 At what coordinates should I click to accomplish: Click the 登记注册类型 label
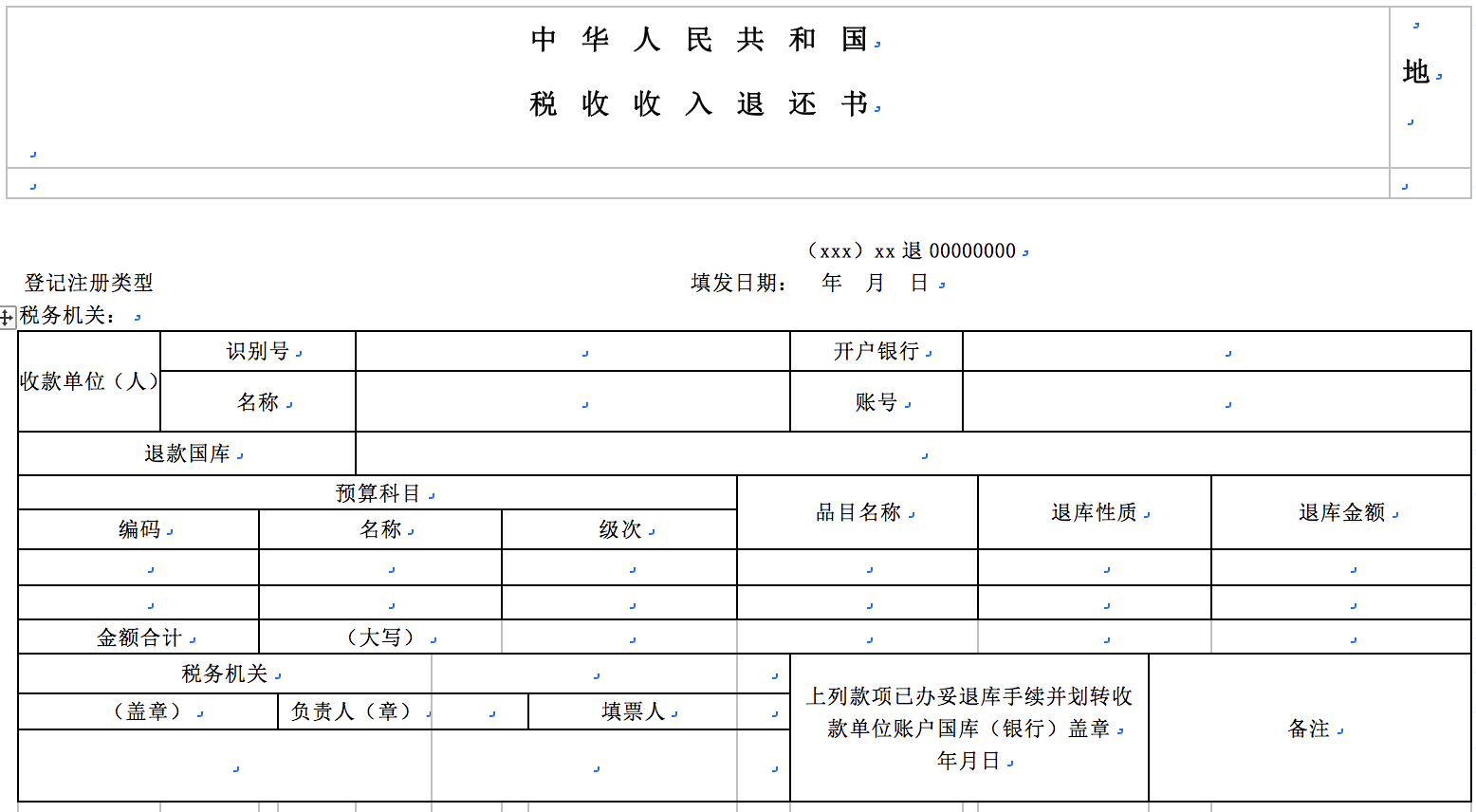click(x=89, y=283)
